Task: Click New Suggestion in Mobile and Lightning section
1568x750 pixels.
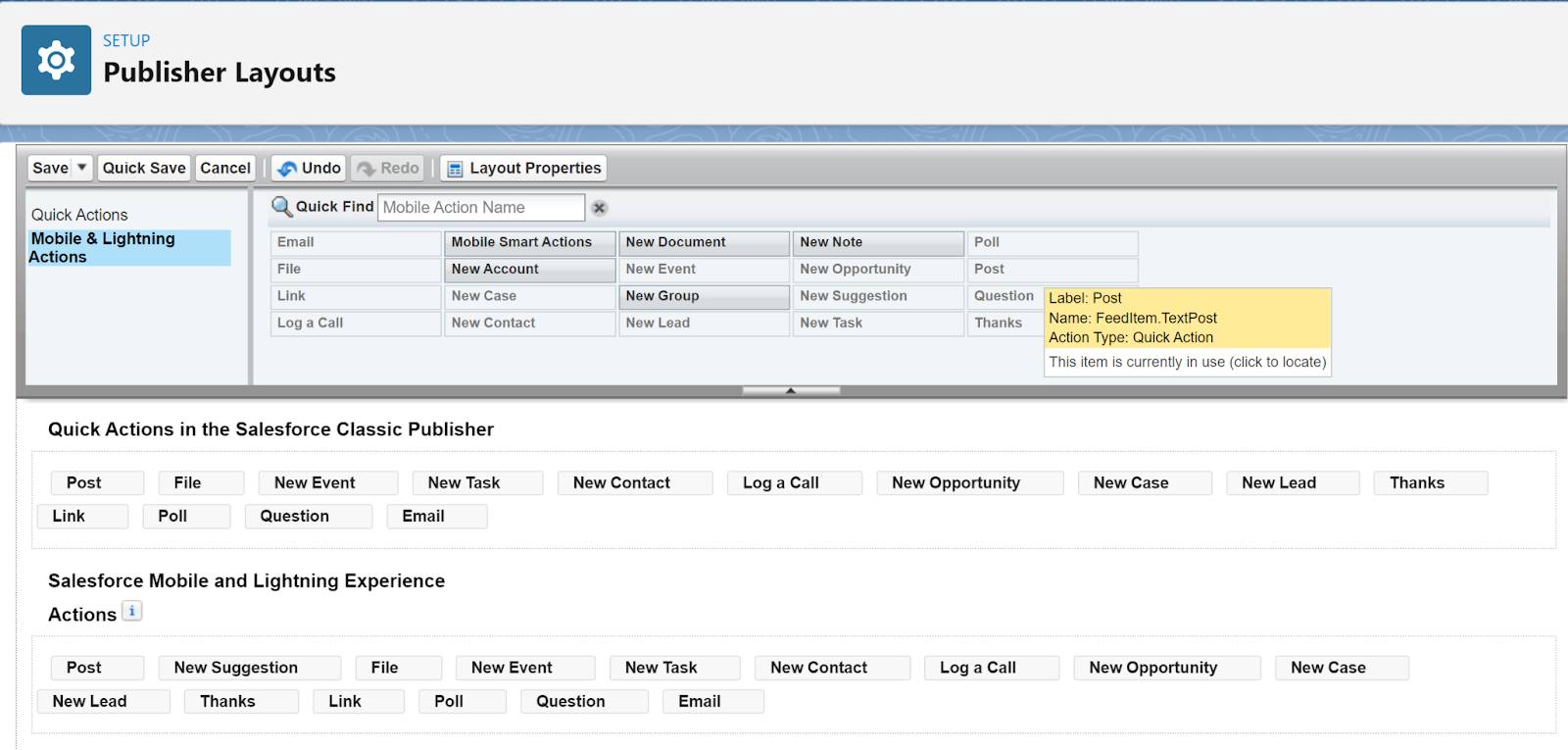Action: [x=250, y=669]
